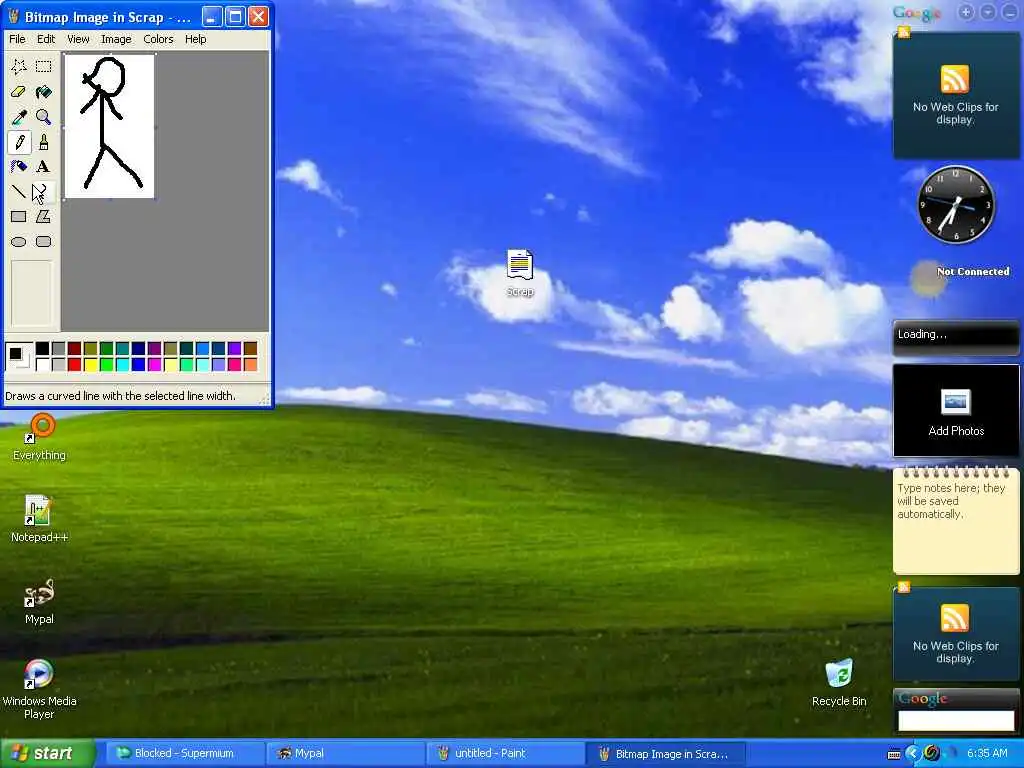
Task: Pick the white palette swatch
Action: point(42,364)
